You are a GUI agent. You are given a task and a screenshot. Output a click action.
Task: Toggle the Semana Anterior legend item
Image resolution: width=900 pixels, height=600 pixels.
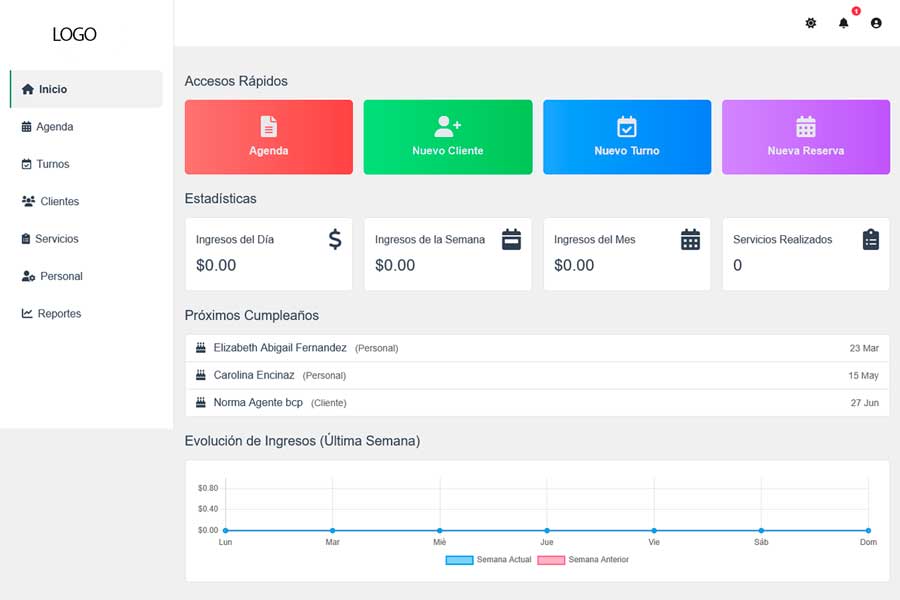(584, 559)
